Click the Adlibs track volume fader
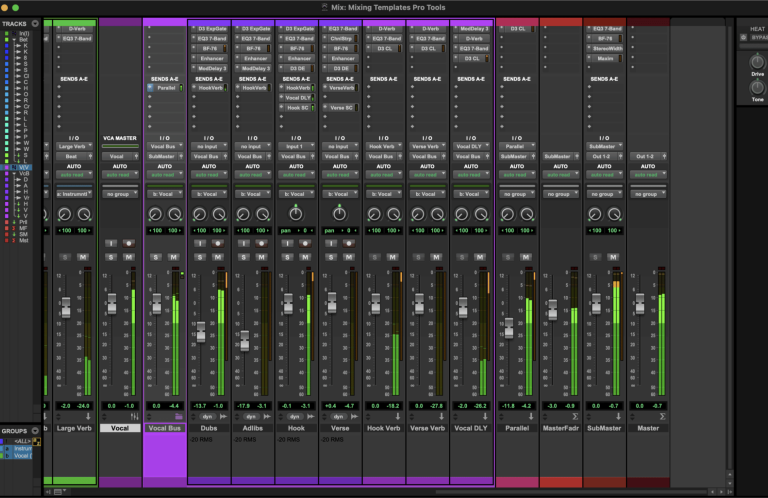 click(244, 340)
